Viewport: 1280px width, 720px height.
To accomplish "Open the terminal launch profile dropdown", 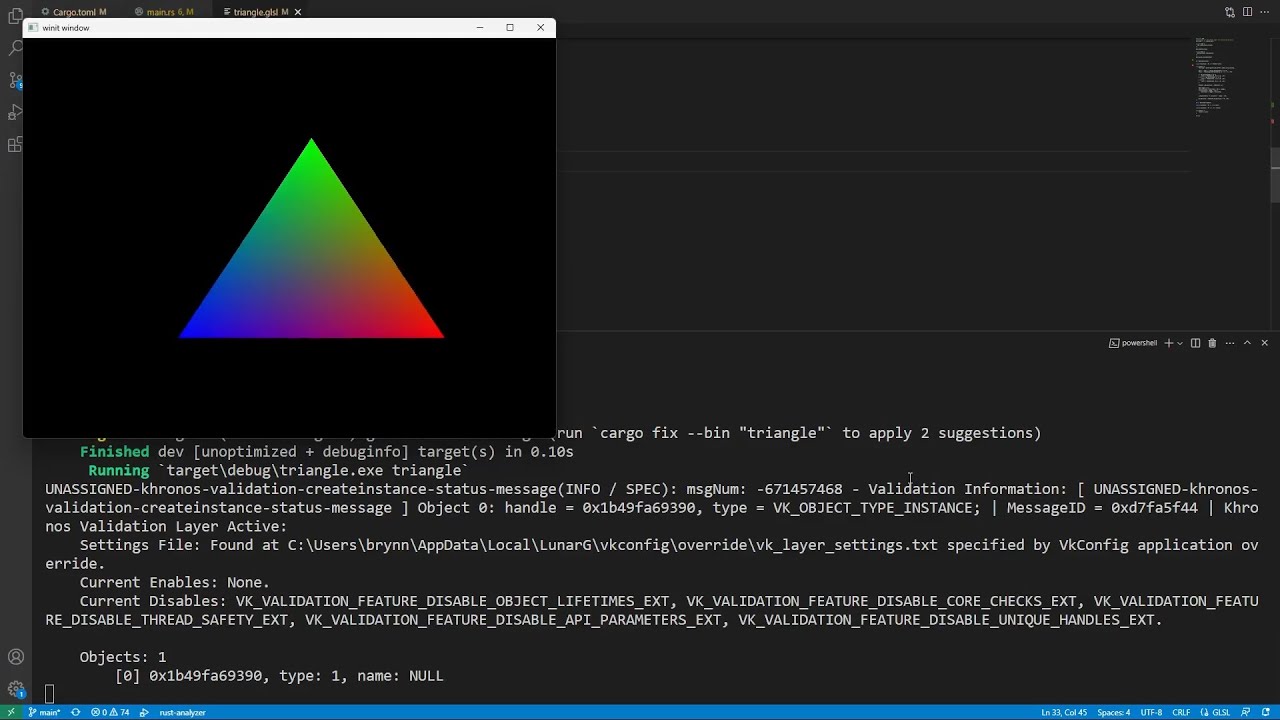I will tap(1180, 343).
